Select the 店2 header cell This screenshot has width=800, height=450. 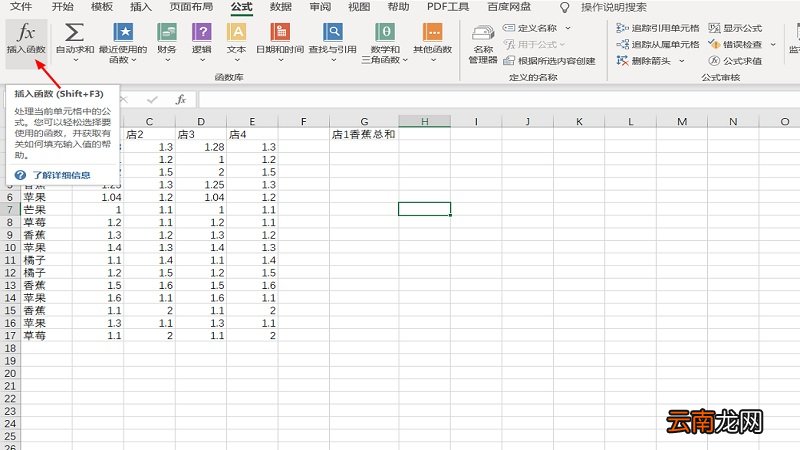click(149, 134)
